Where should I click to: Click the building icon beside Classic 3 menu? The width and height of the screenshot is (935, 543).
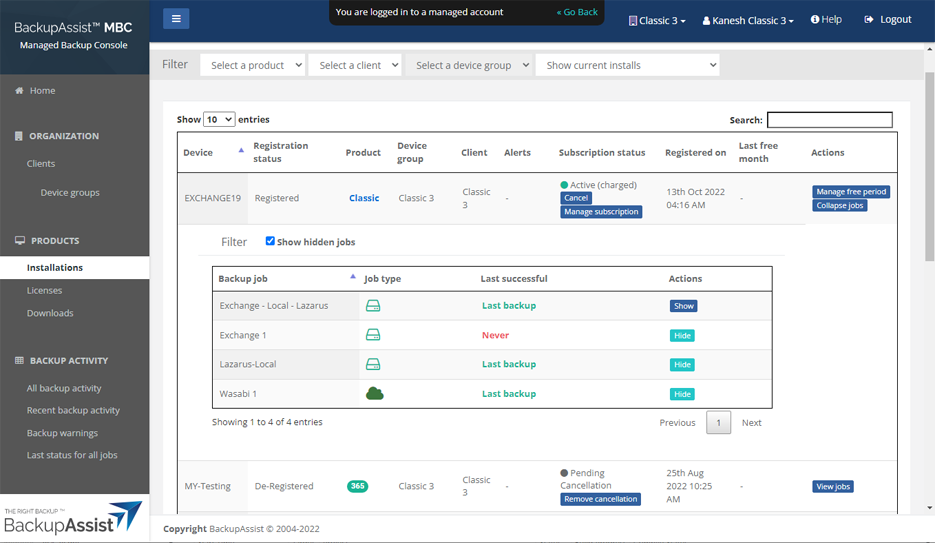pos(633,21)
